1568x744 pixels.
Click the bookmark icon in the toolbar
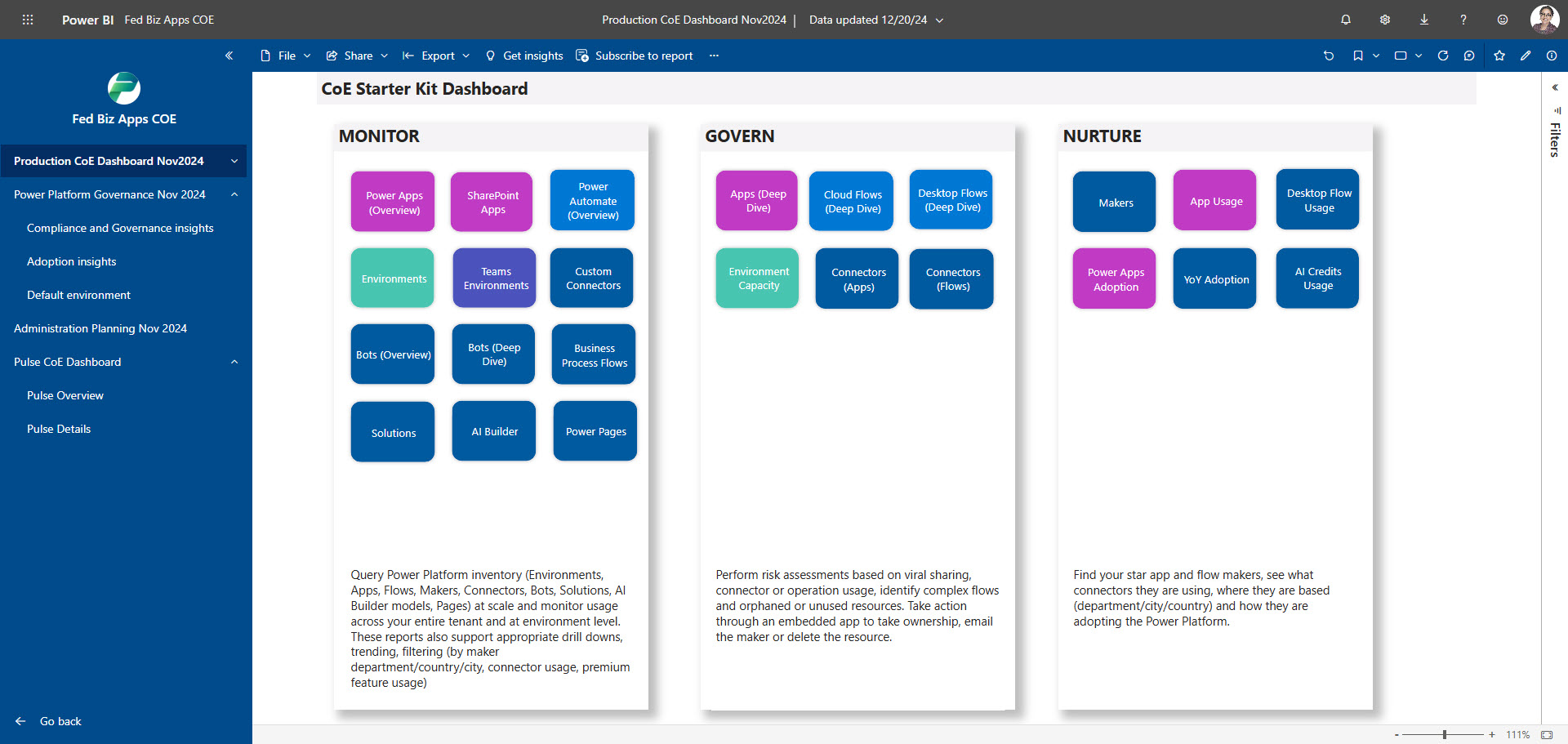(1358, 56)
